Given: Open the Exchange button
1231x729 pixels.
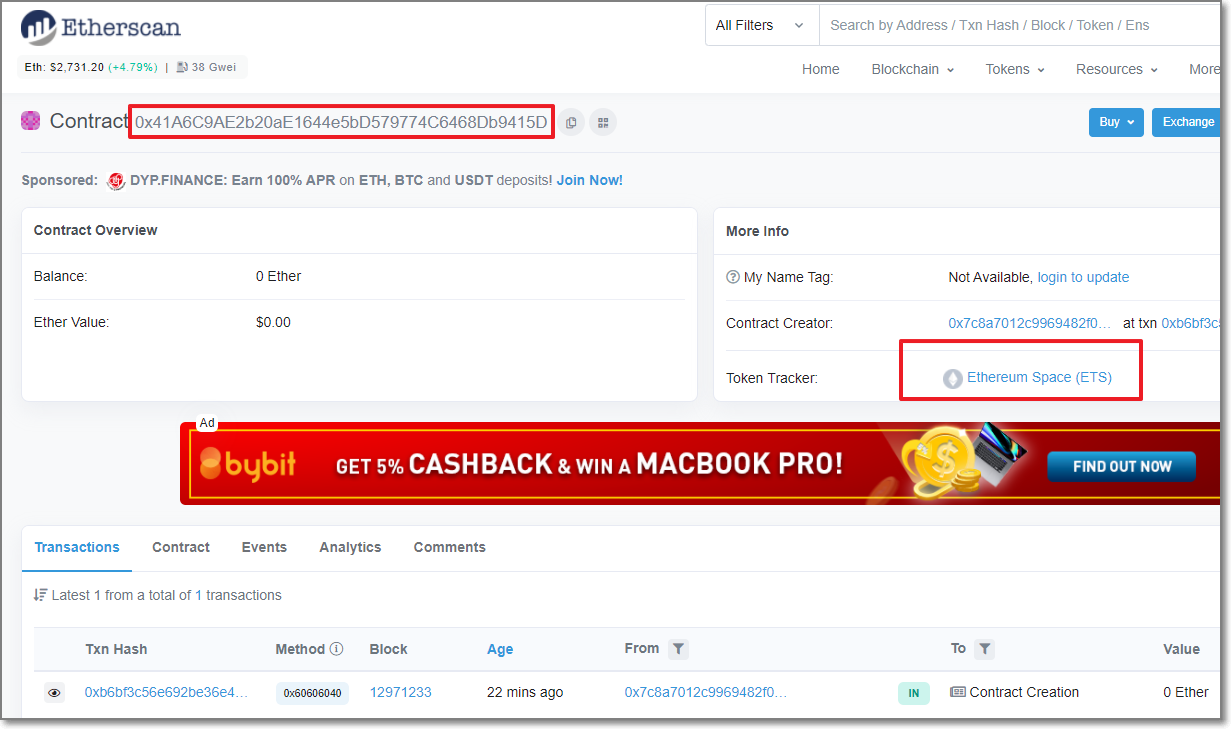Looking at the screenshot, I should [x=1188, y=122].
